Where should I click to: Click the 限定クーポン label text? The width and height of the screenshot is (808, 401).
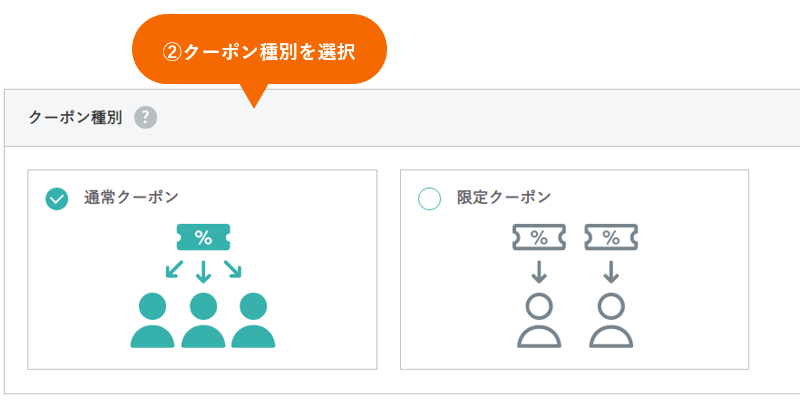click(504, 197)
